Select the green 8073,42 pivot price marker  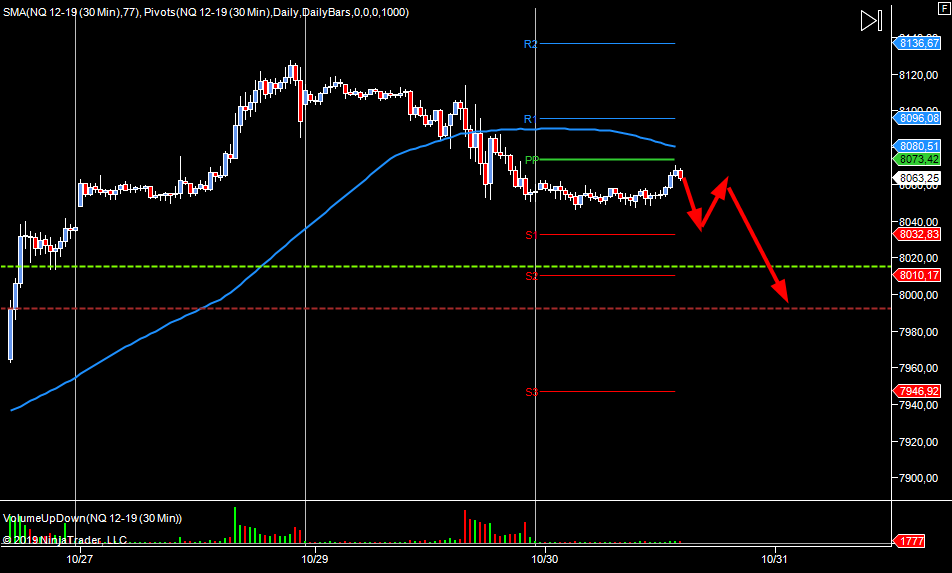click(918, 159)
